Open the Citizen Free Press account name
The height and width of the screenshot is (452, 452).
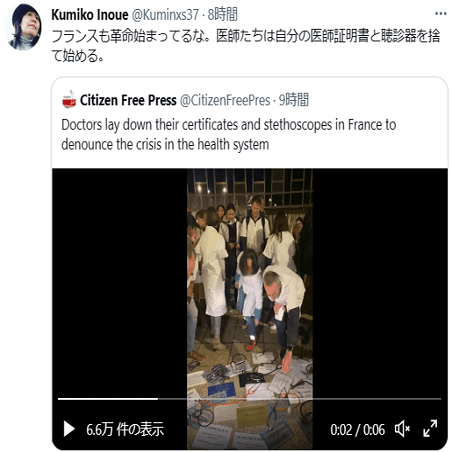click(128, 100)
